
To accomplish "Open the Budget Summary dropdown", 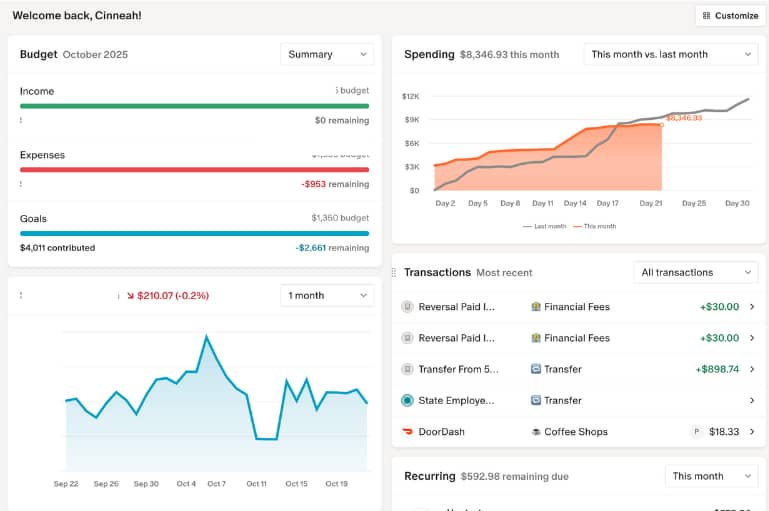I will pyautogui.click(x=327, y=55).
